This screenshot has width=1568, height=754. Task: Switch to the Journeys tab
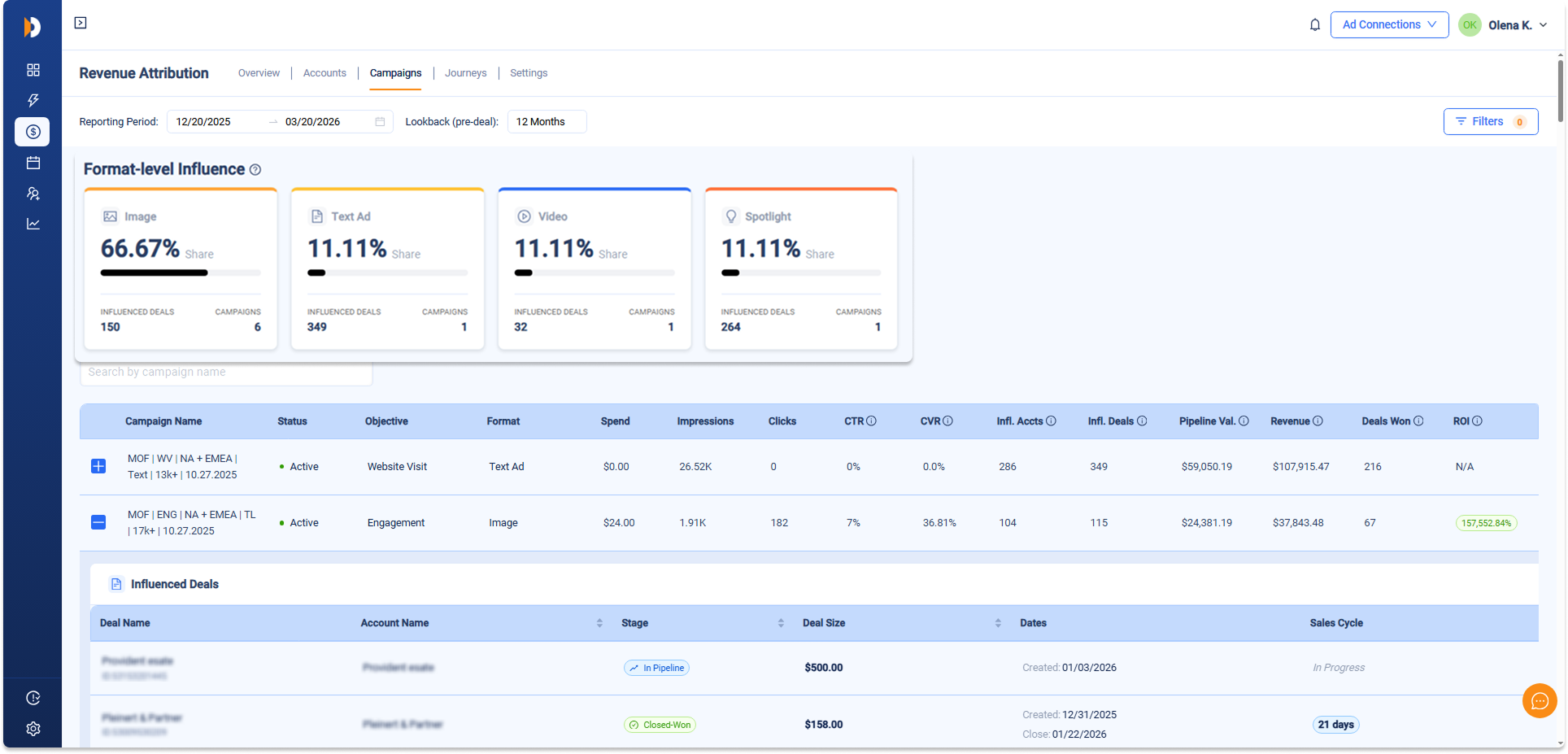(465, 73)
